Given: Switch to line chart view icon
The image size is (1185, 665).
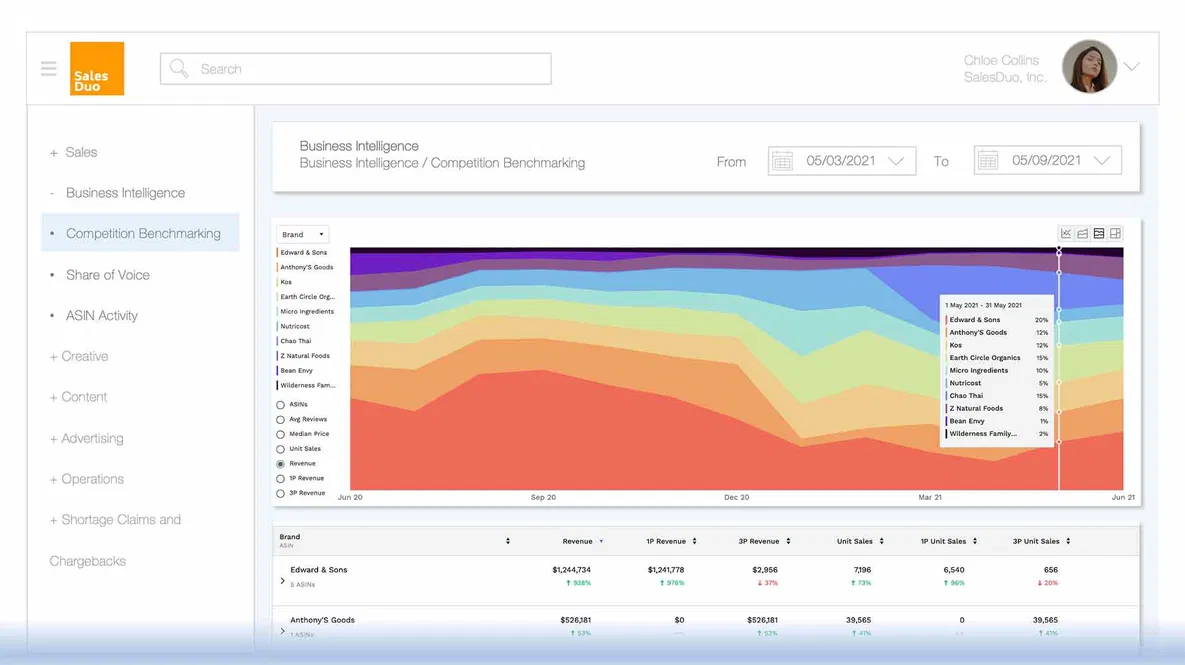Looking at the screenshot, I should 1066,234.
